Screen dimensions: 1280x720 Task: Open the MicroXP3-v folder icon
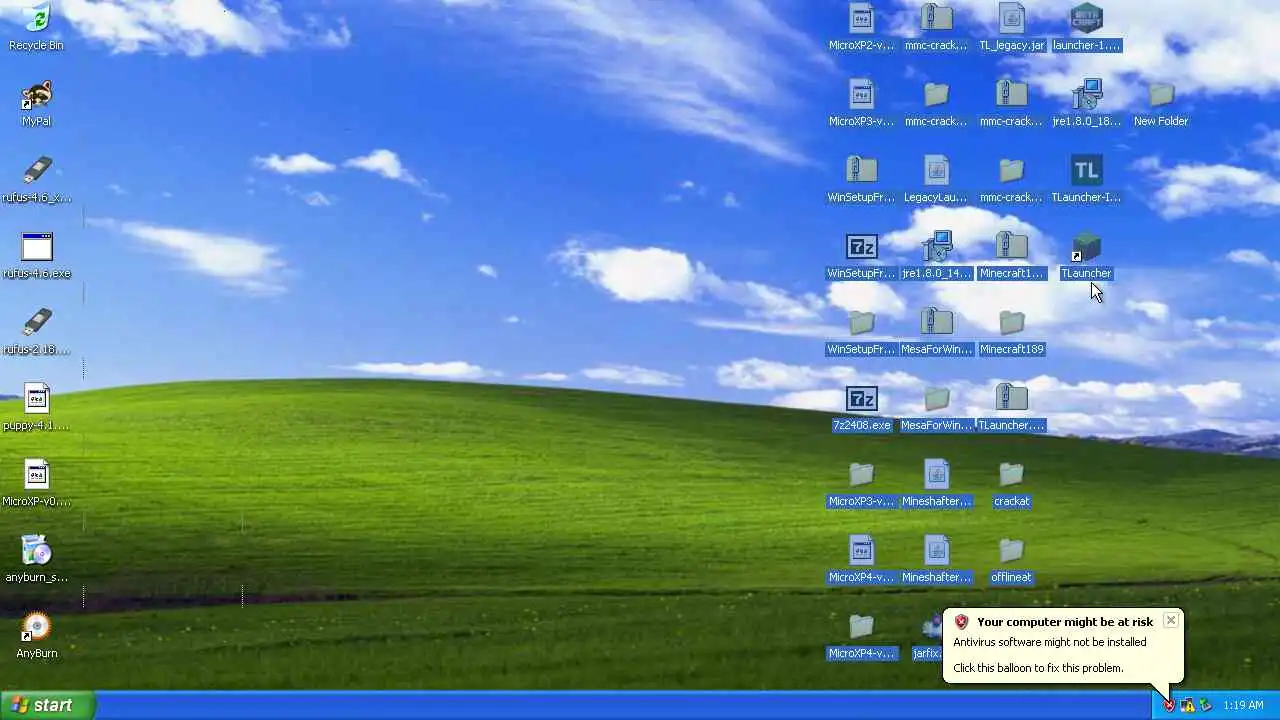(x=861, y=483)
